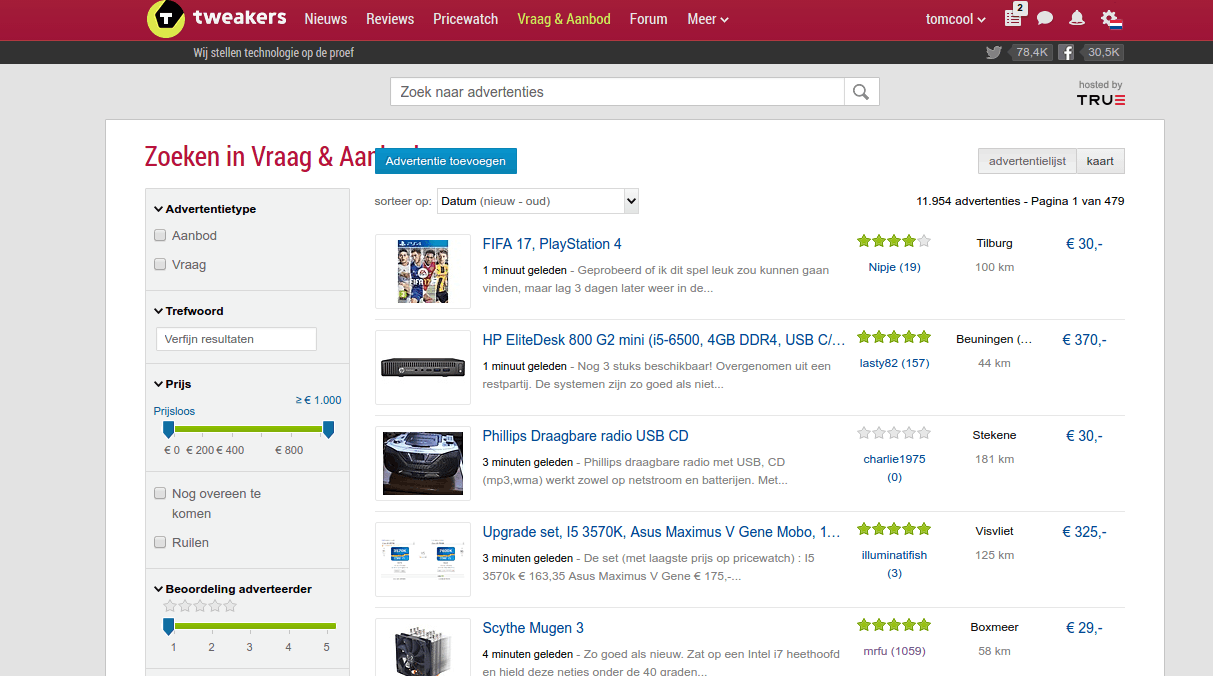Click the Facebook count 30,5K
Viewport: 1213px width, 676px height.
click(1103, 52)
